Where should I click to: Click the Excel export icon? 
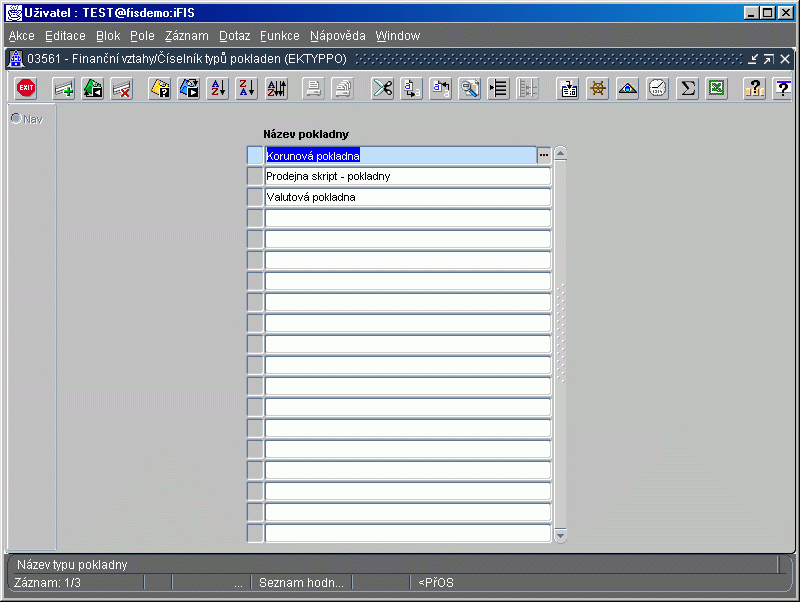[x=717, y=88]
